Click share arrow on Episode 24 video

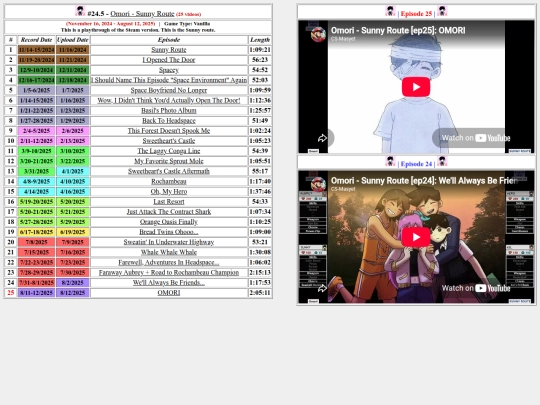322,288
